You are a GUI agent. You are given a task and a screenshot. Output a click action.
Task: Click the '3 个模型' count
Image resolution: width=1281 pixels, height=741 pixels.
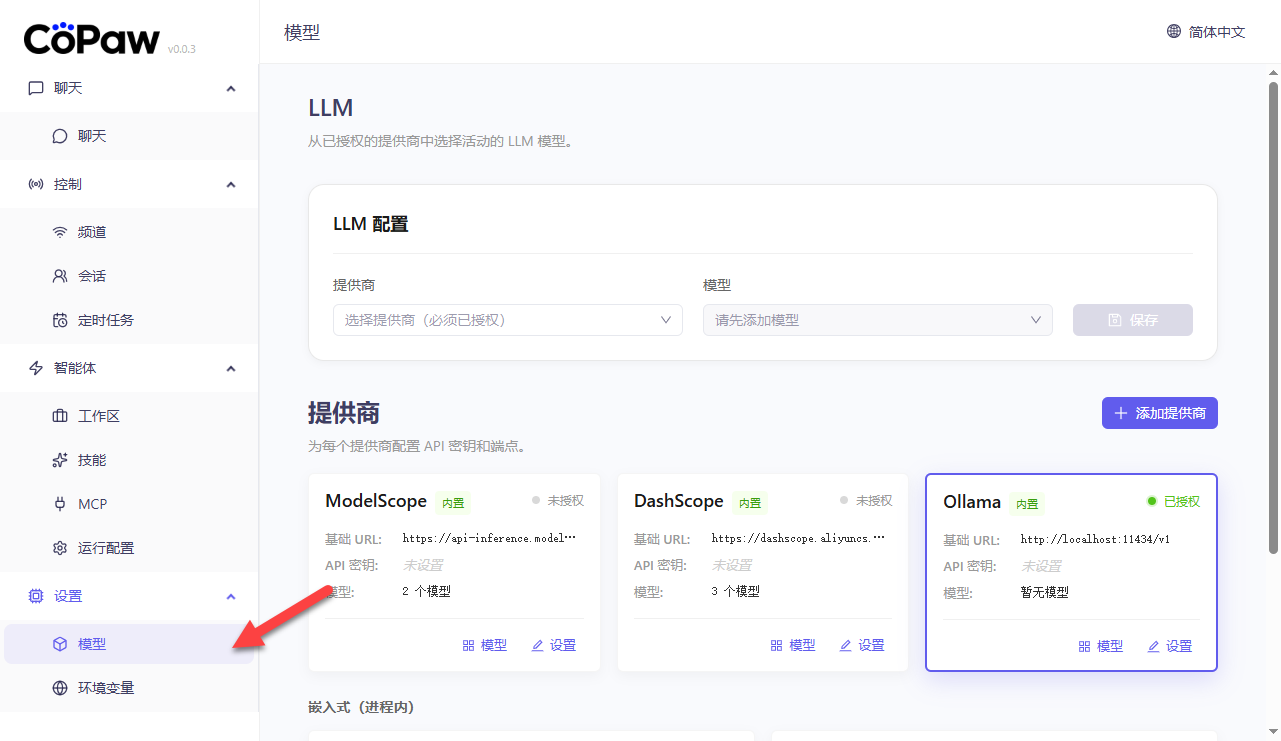(736, 591)
